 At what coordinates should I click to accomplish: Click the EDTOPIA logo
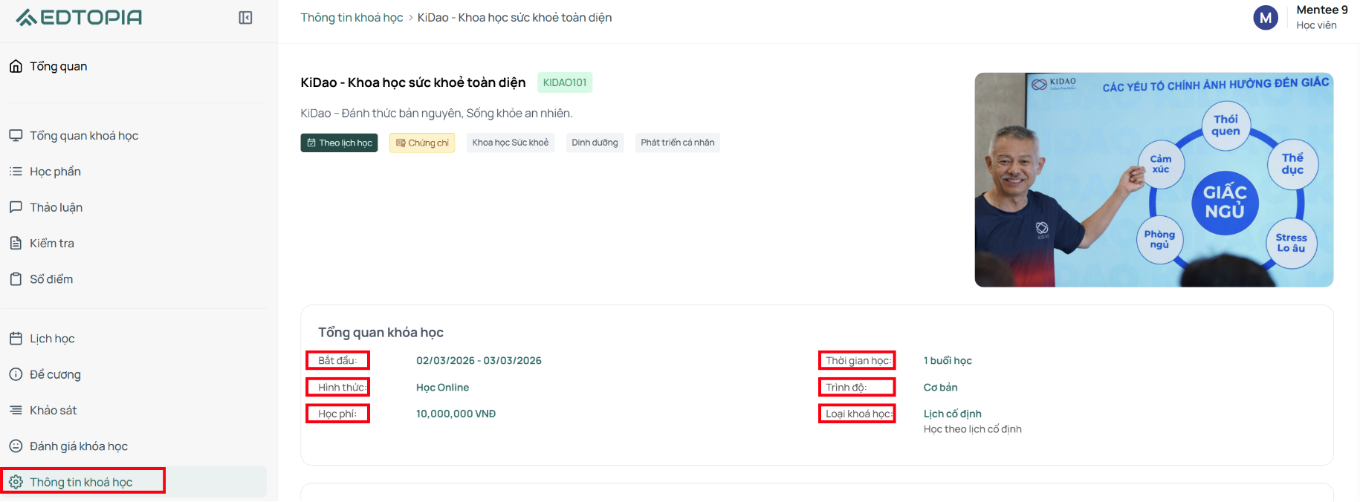[x=79, y=17]
